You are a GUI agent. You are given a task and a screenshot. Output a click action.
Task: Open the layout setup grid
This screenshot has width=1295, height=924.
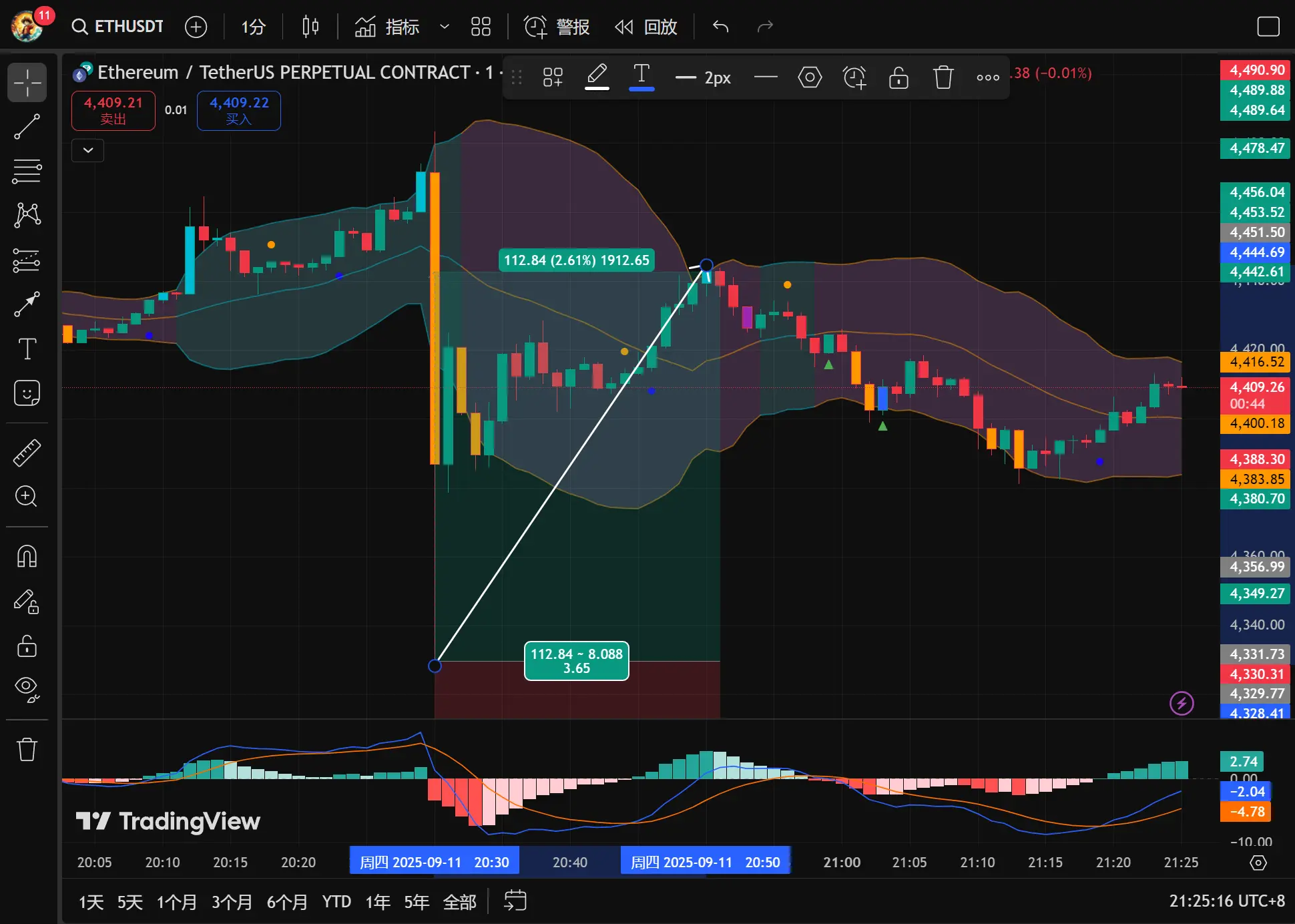(481, 27)
